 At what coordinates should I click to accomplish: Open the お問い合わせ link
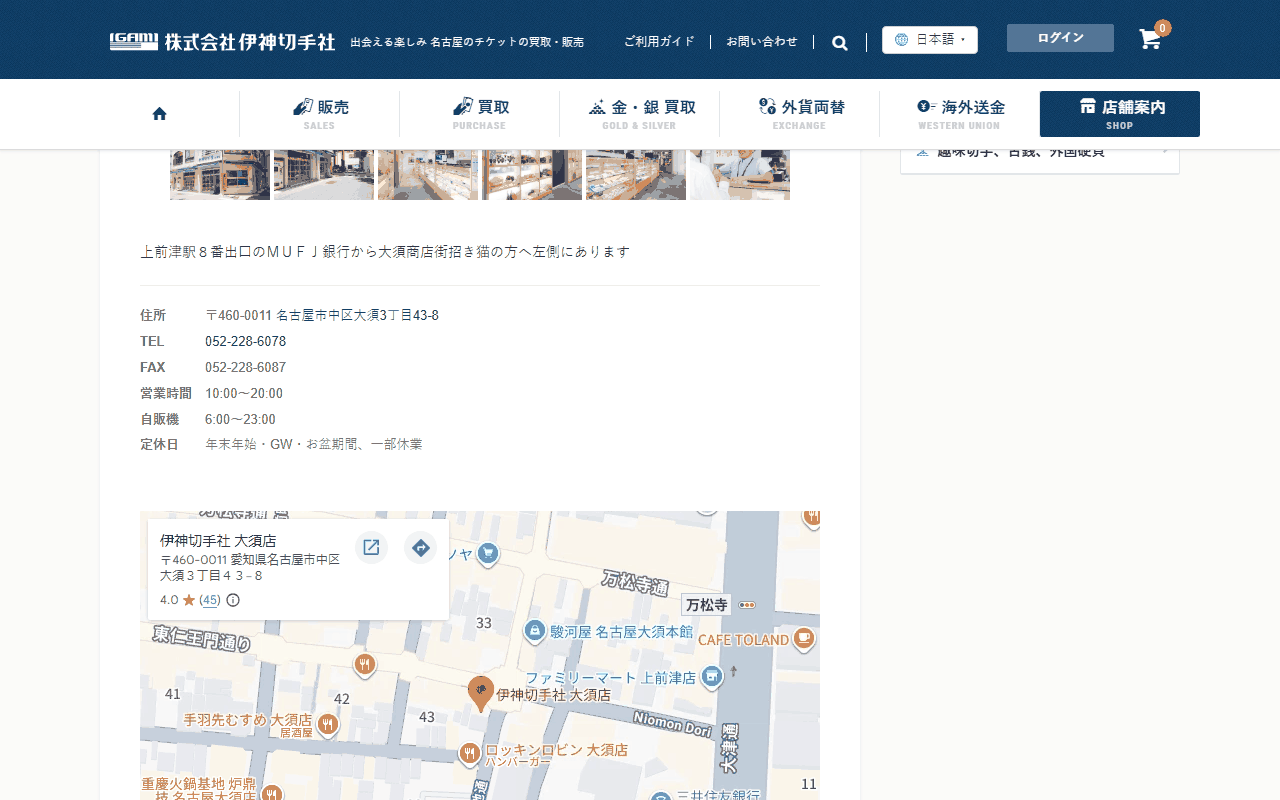[762, 42]
